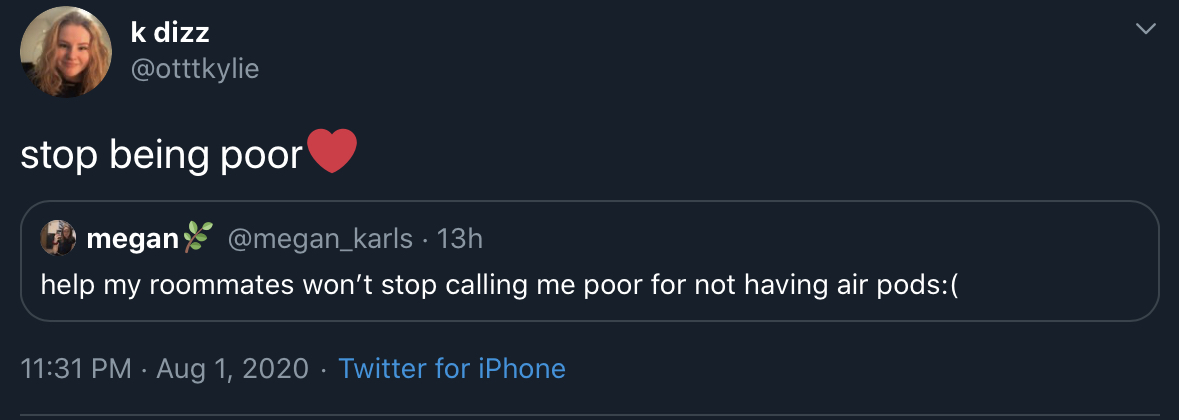Screen dimensions: 1179x420
Task: Expand the tweet options chevron
Action: pos(1146,31)
